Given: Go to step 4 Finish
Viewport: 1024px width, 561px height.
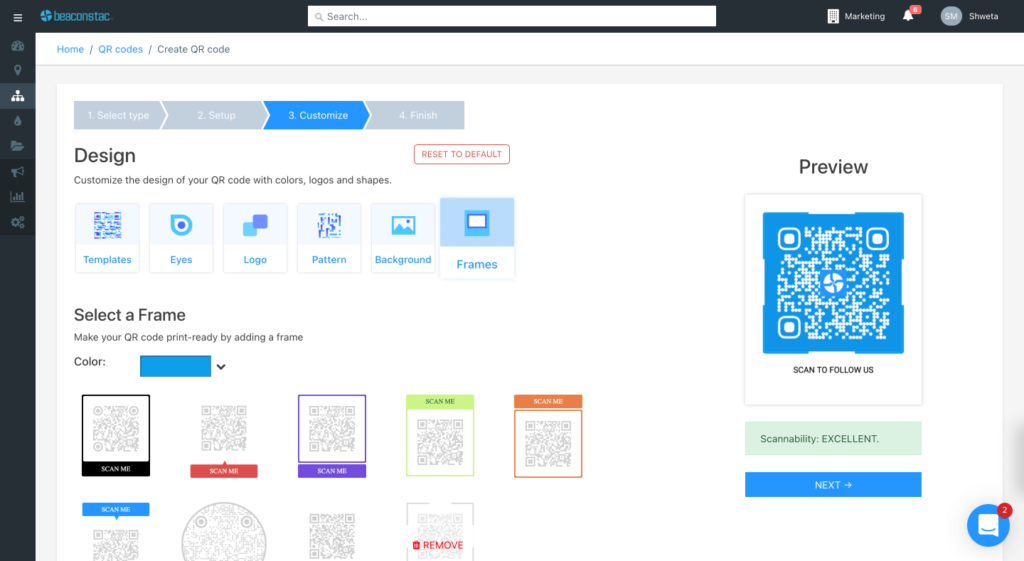Looking at the screenshot, I should 418,115.
